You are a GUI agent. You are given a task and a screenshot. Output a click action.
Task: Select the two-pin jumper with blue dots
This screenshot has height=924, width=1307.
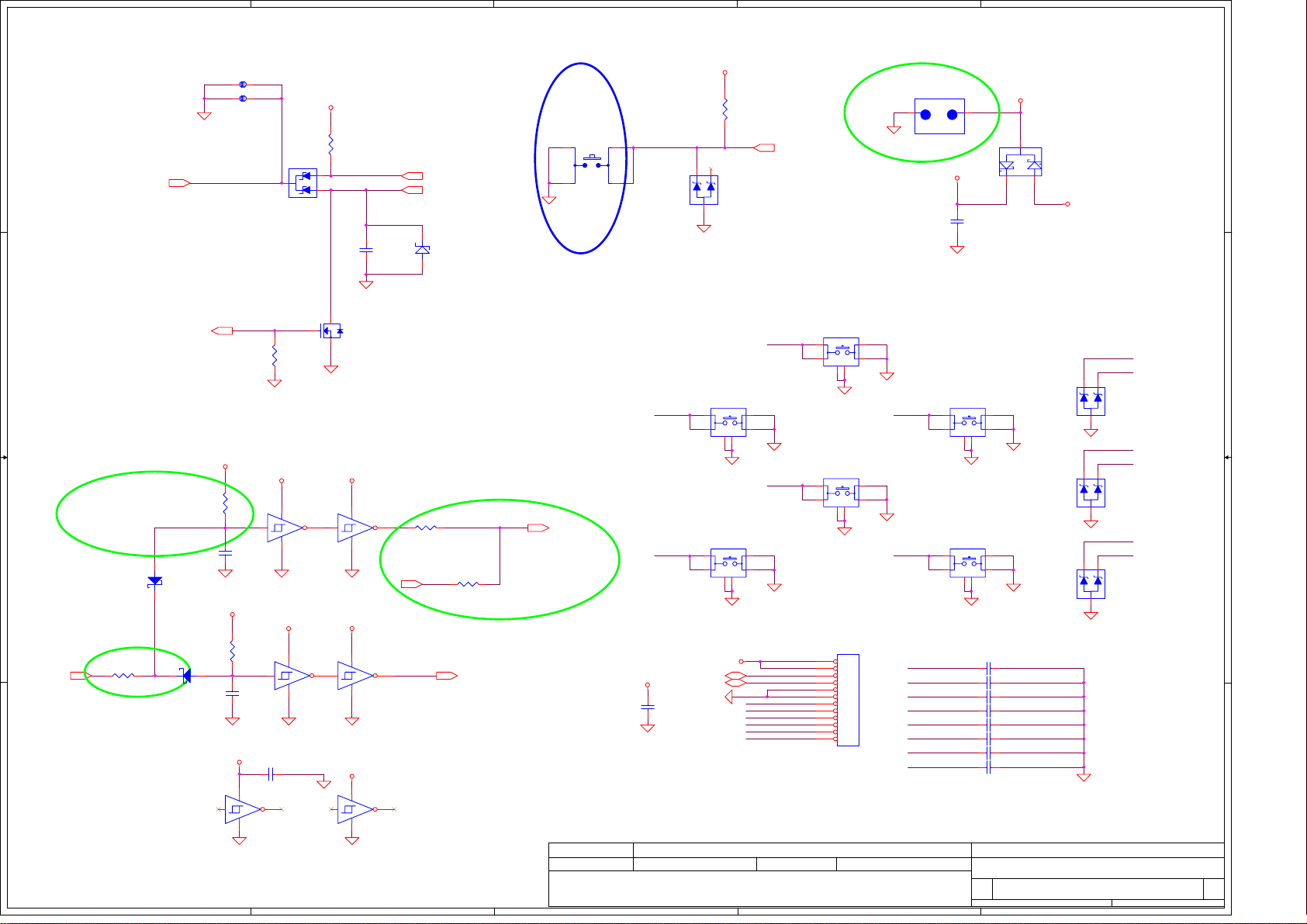(x=939, y=116)
